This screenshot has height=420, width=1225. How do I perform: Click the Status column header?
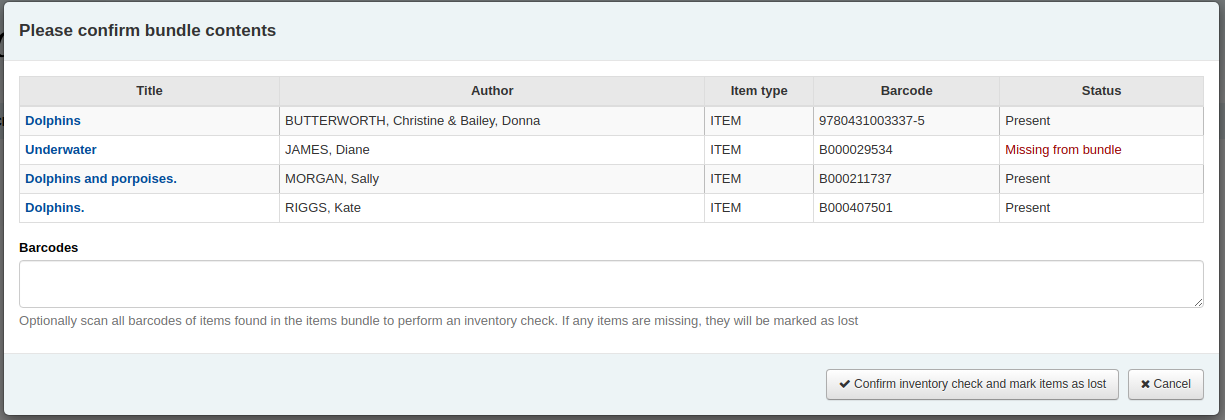tap(1101, 91)
